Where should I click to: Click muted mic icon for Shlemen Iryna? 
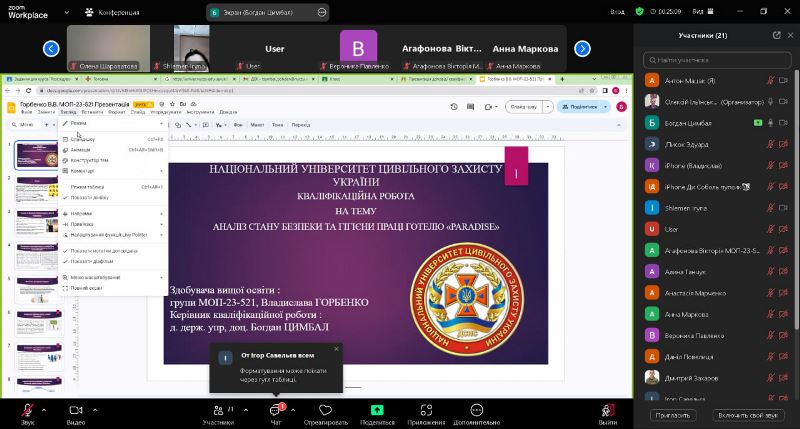pyautogui.click(x=770, y=208)
